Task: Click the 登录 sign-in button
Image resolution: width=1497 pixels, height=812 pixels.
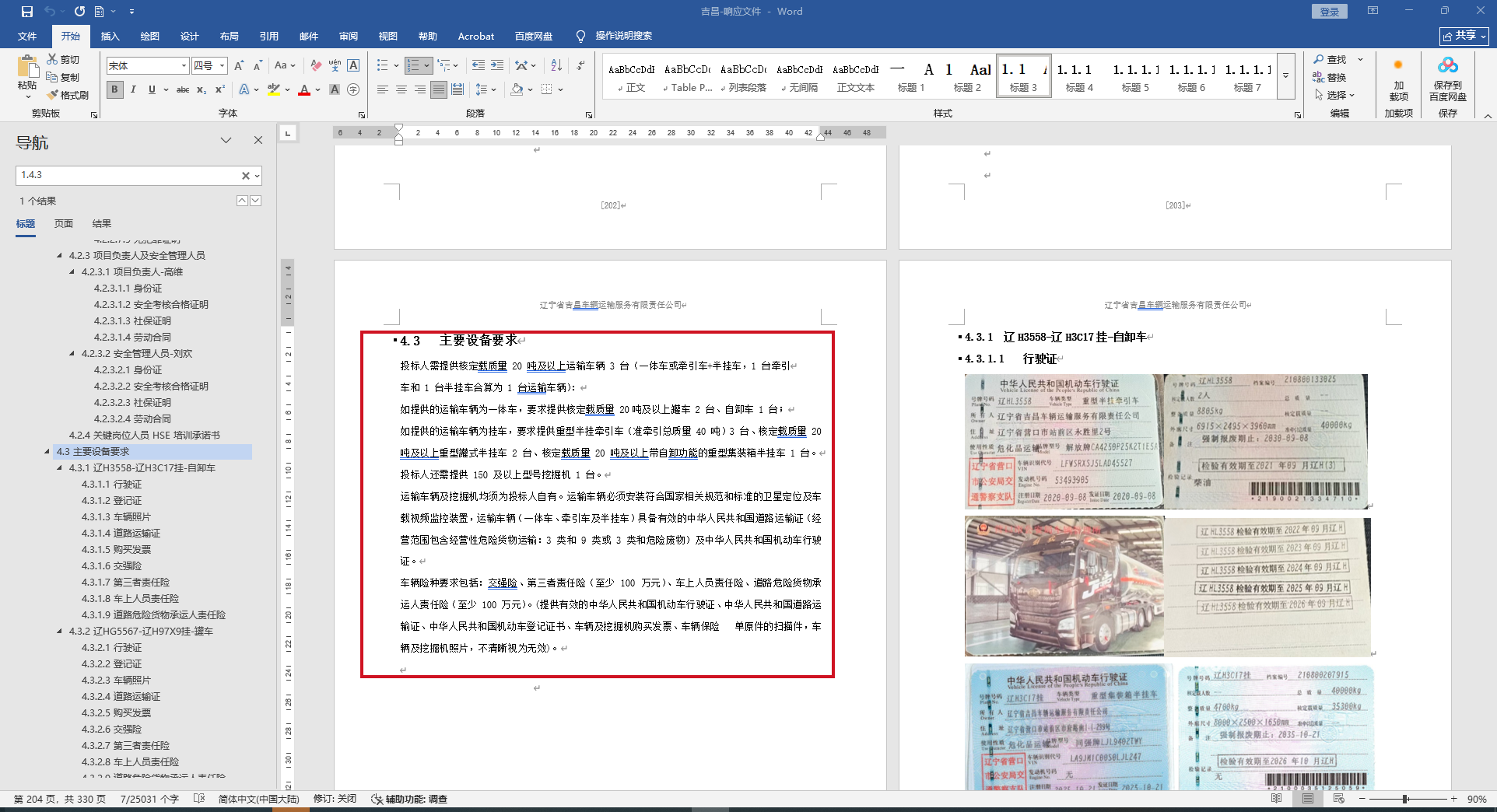Action: click(x=1329, y=12)
